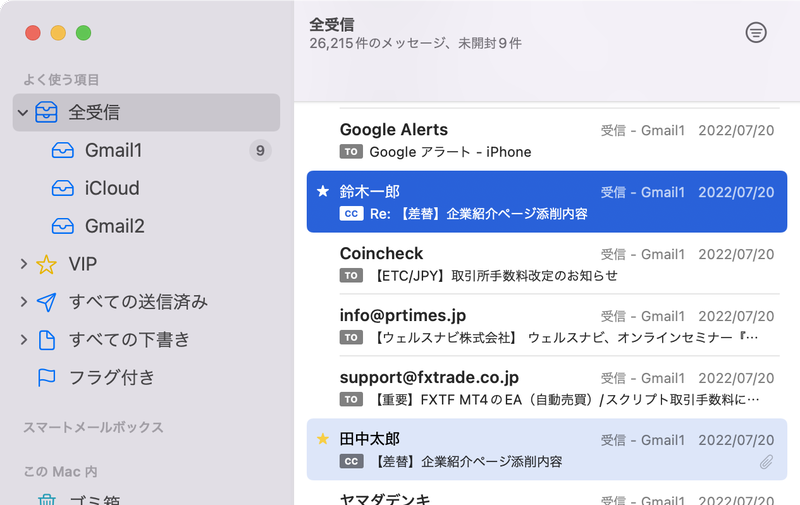This screenshot has width=800, height=505.
Task: Open すべての下書き mailbox
Action: click(x=146, y=339)
